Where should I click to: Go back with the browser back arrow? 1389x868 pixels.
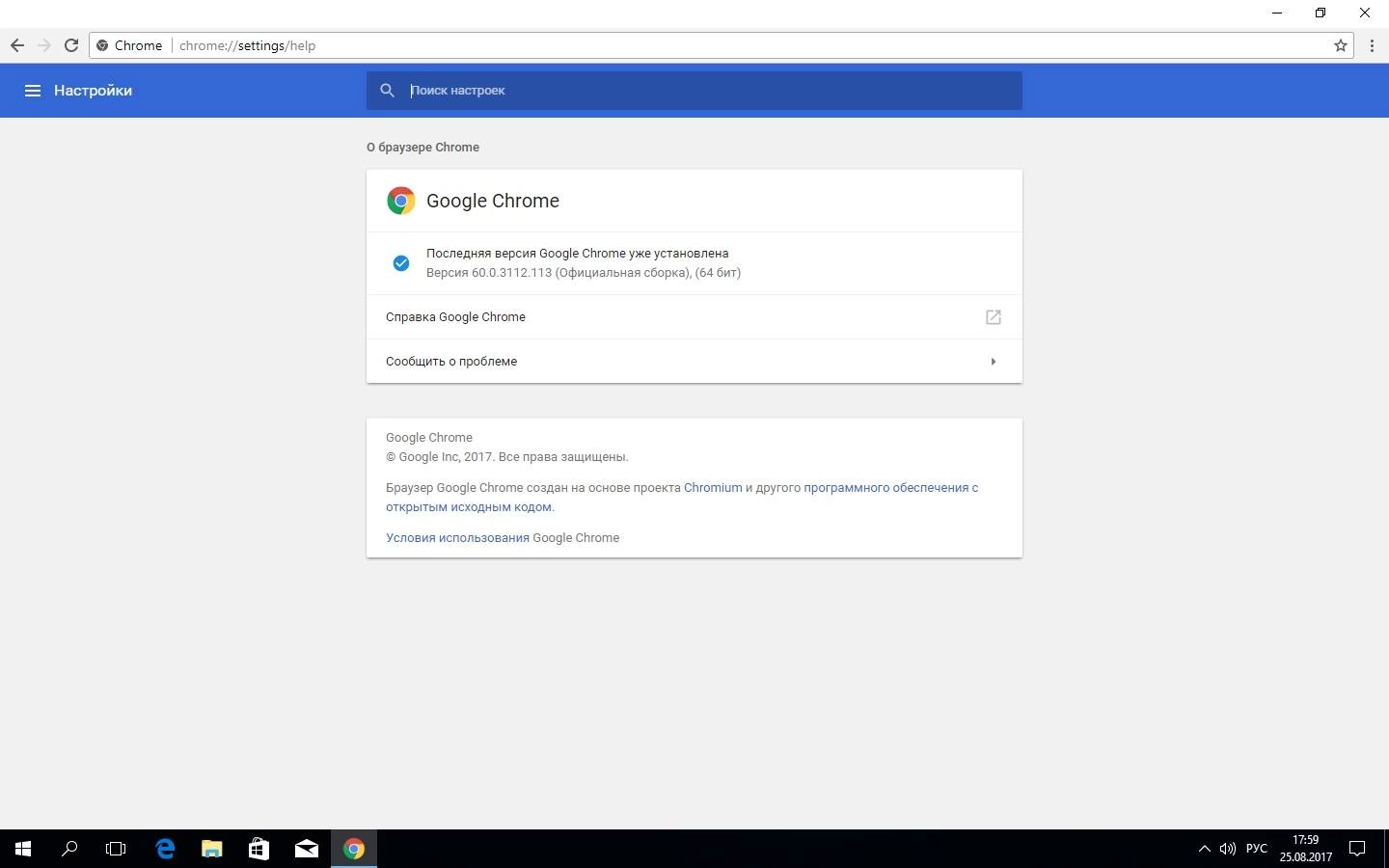[x=16, y=45]
